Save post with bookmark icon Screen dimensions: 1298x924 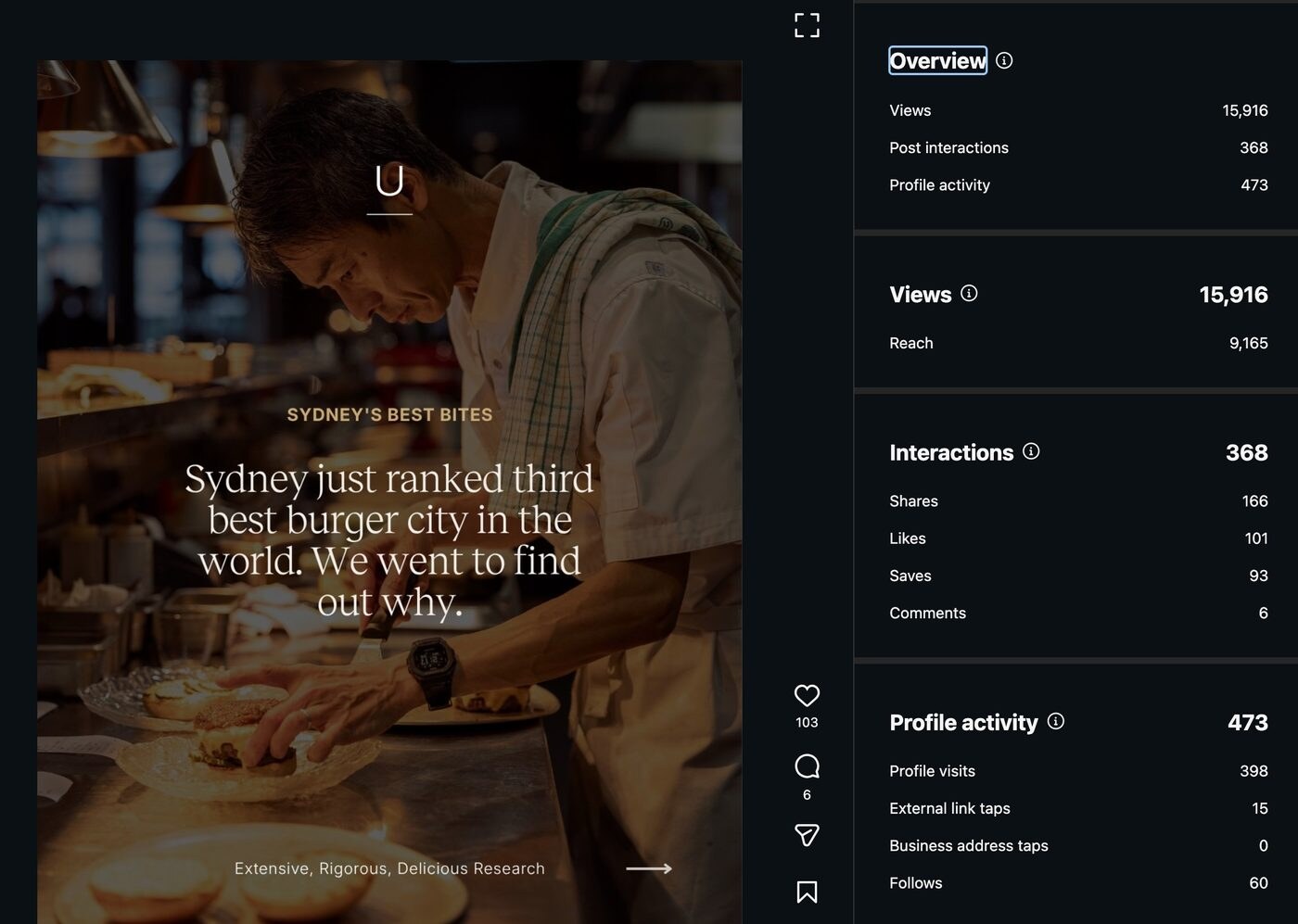pyautogui.click(x=807, y=892)
